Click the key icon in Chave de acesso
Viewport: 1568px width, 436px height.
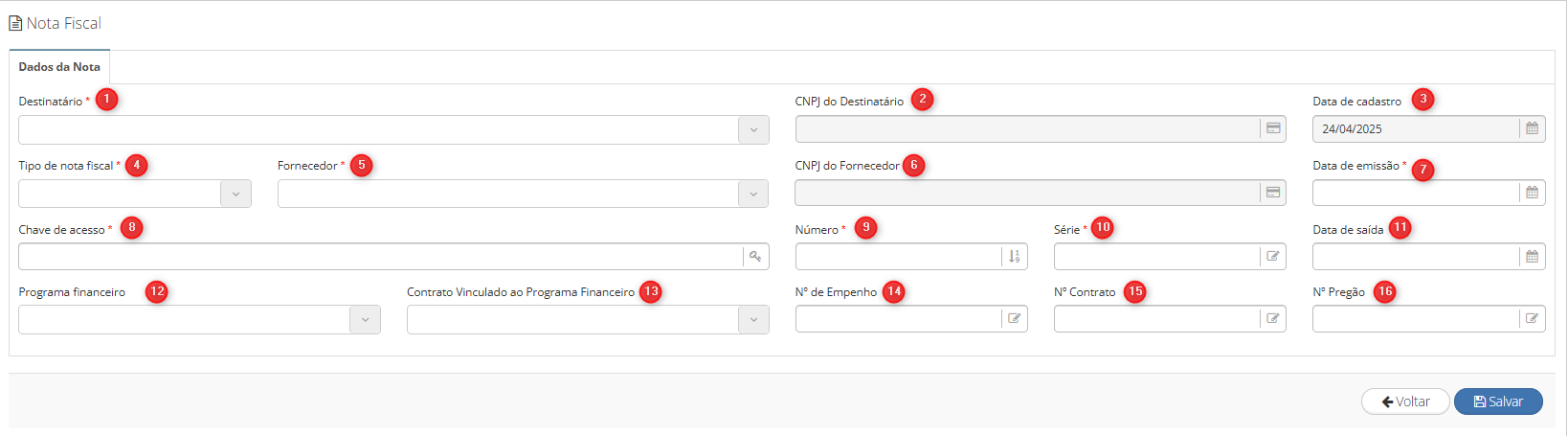(x=755, y=257)
